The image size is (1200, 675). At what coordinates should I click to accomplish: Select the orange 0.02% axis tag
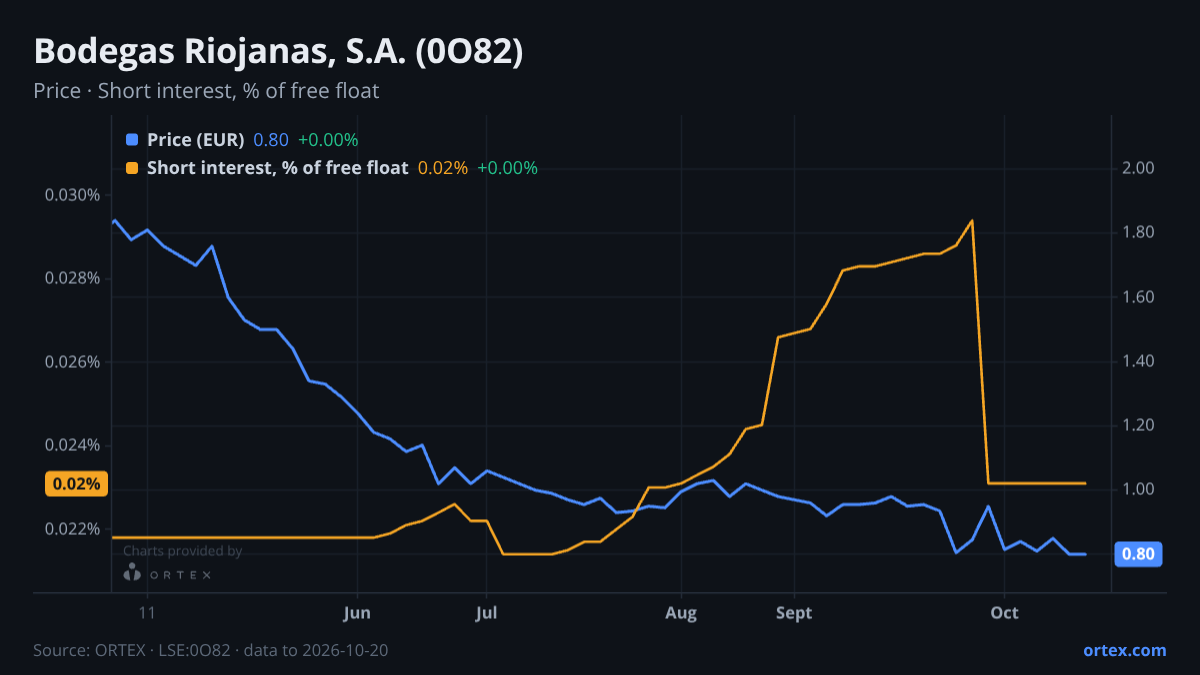[x=76, y=484]
